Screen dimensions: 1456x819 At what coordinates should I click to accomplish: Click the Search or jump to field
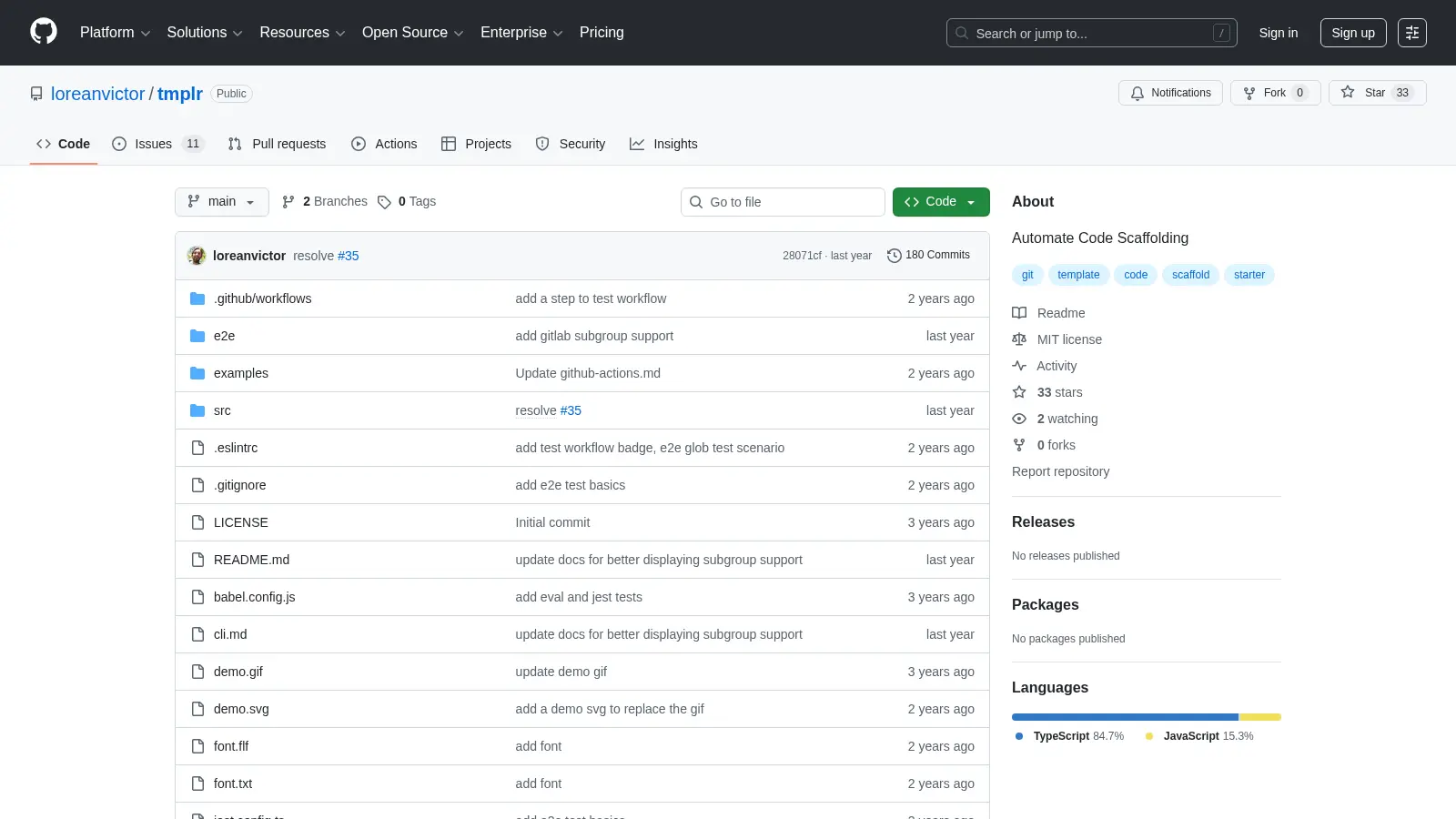(x=1092, y=33)
